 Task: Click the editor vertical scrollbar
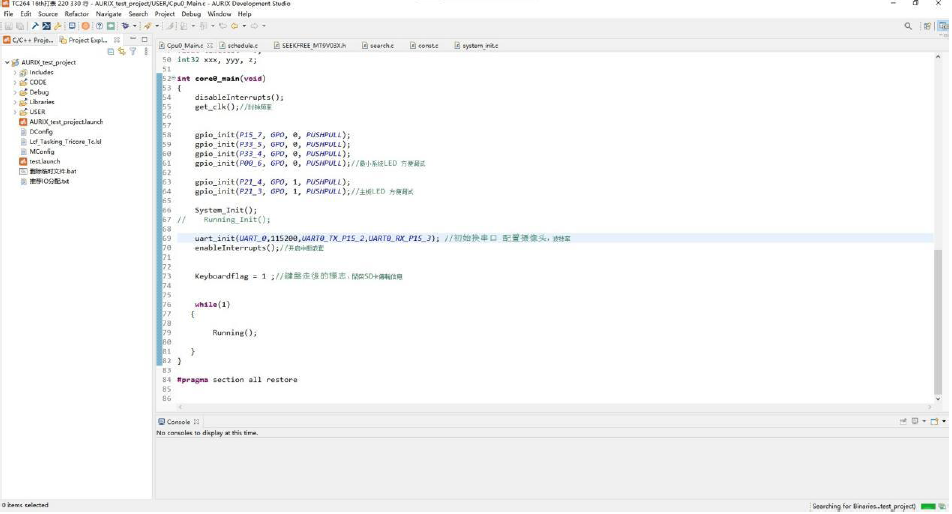[x=937, y=320]
